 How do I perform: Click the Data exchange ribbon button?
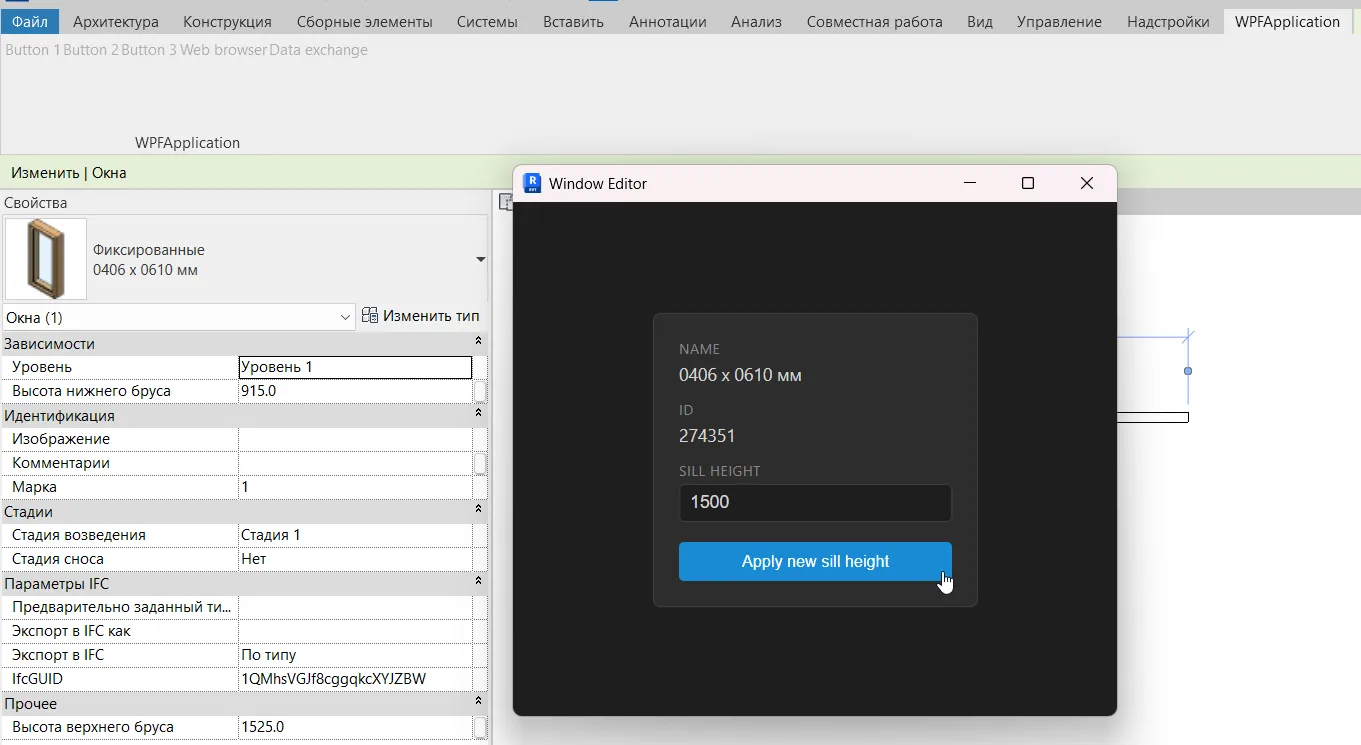[318, 50]
